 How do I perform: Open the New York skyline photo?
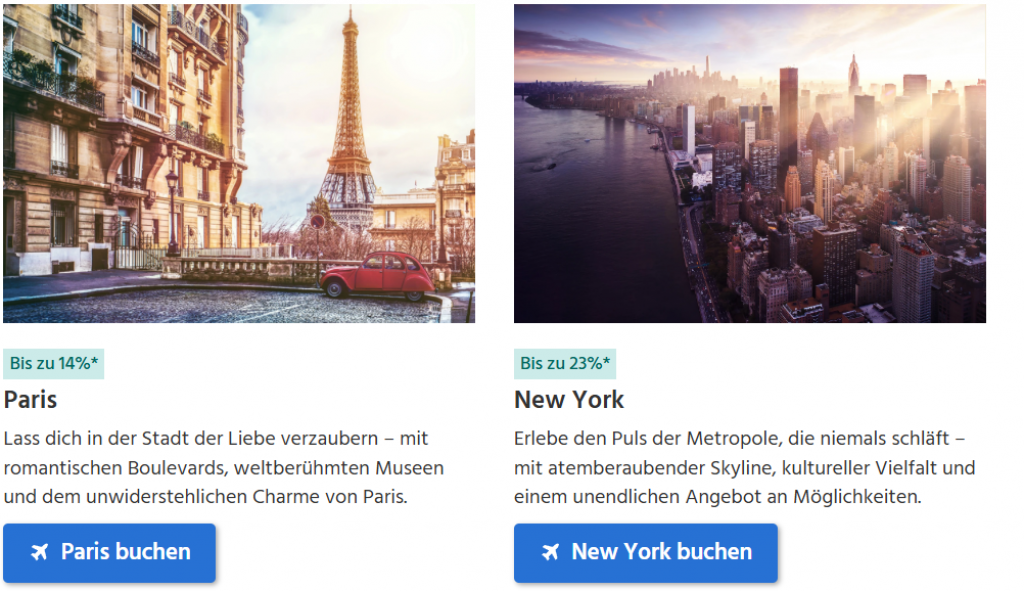(750, 163)
